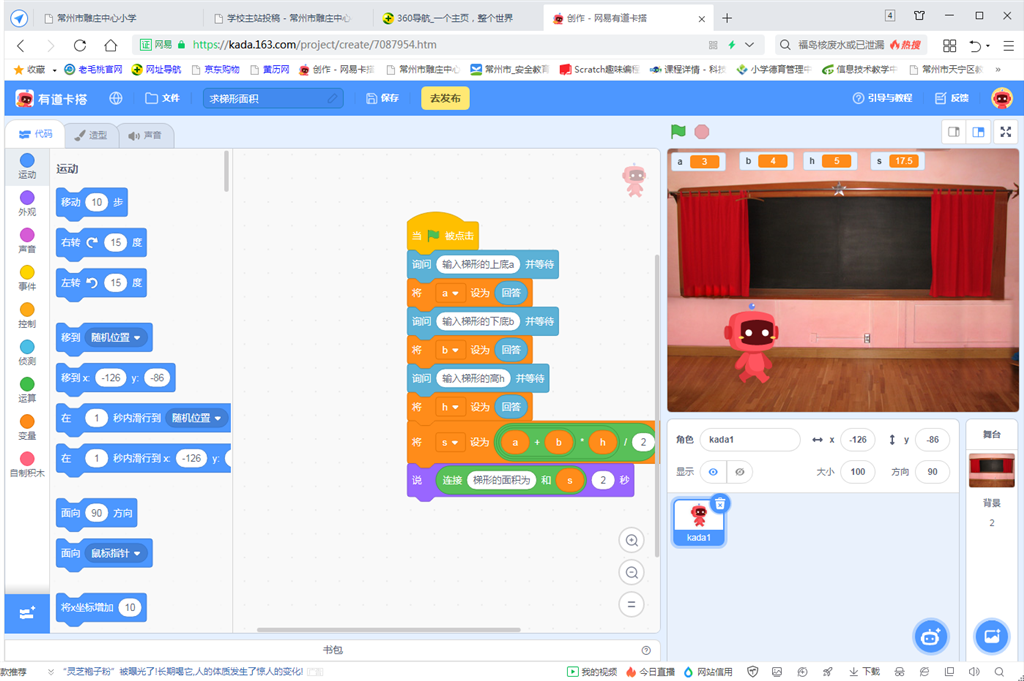1024x681 pixels.
Task: Select the 外观 purple category circle
Action: (27, 198)
